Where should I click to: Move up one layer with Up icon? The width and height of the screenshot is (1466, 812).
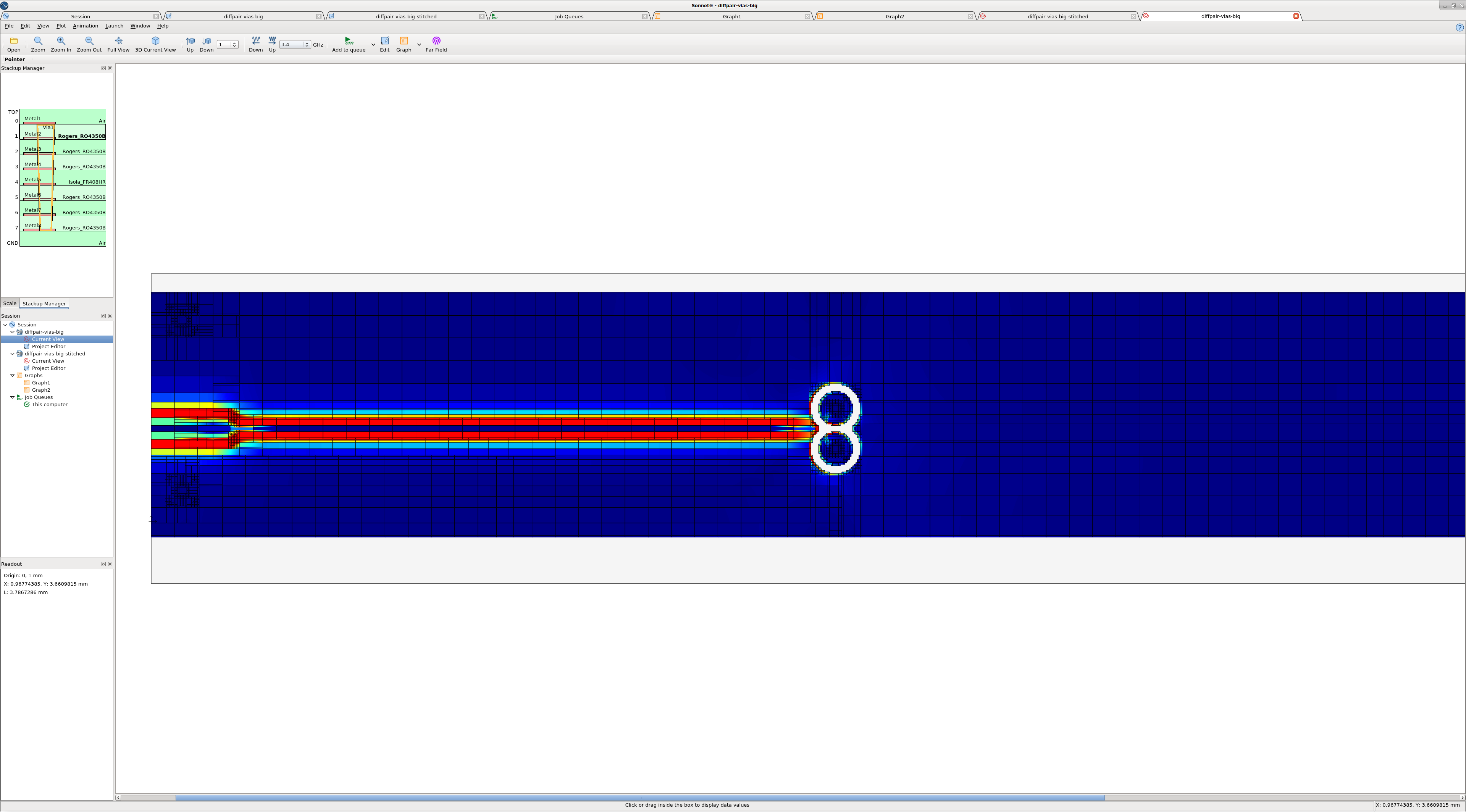[190, 41]
